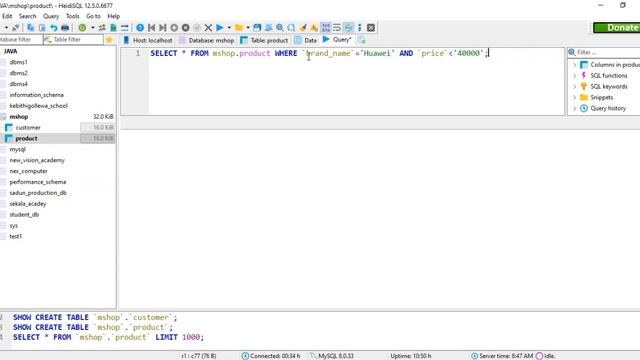Open the run query dropdown arrow
640x360 pixels.
pyautogui.click(x=229, y=28)
